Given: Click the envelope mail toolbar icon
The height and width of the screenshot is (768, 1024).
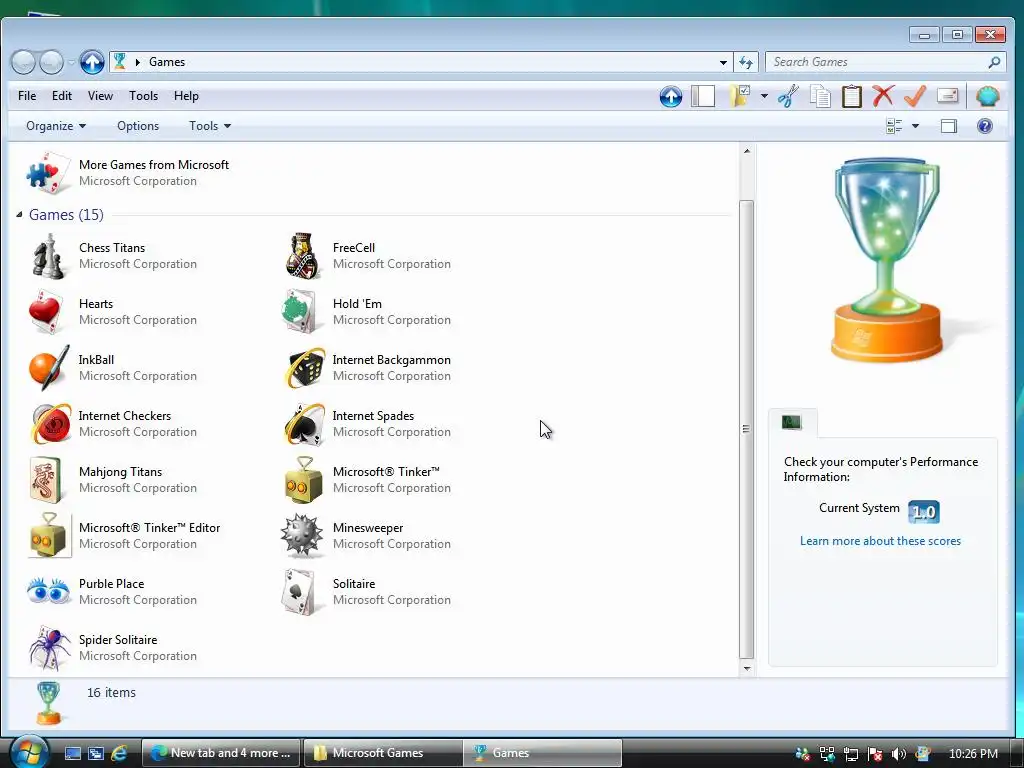Looking at the screenshot, I should click(948, 96).
